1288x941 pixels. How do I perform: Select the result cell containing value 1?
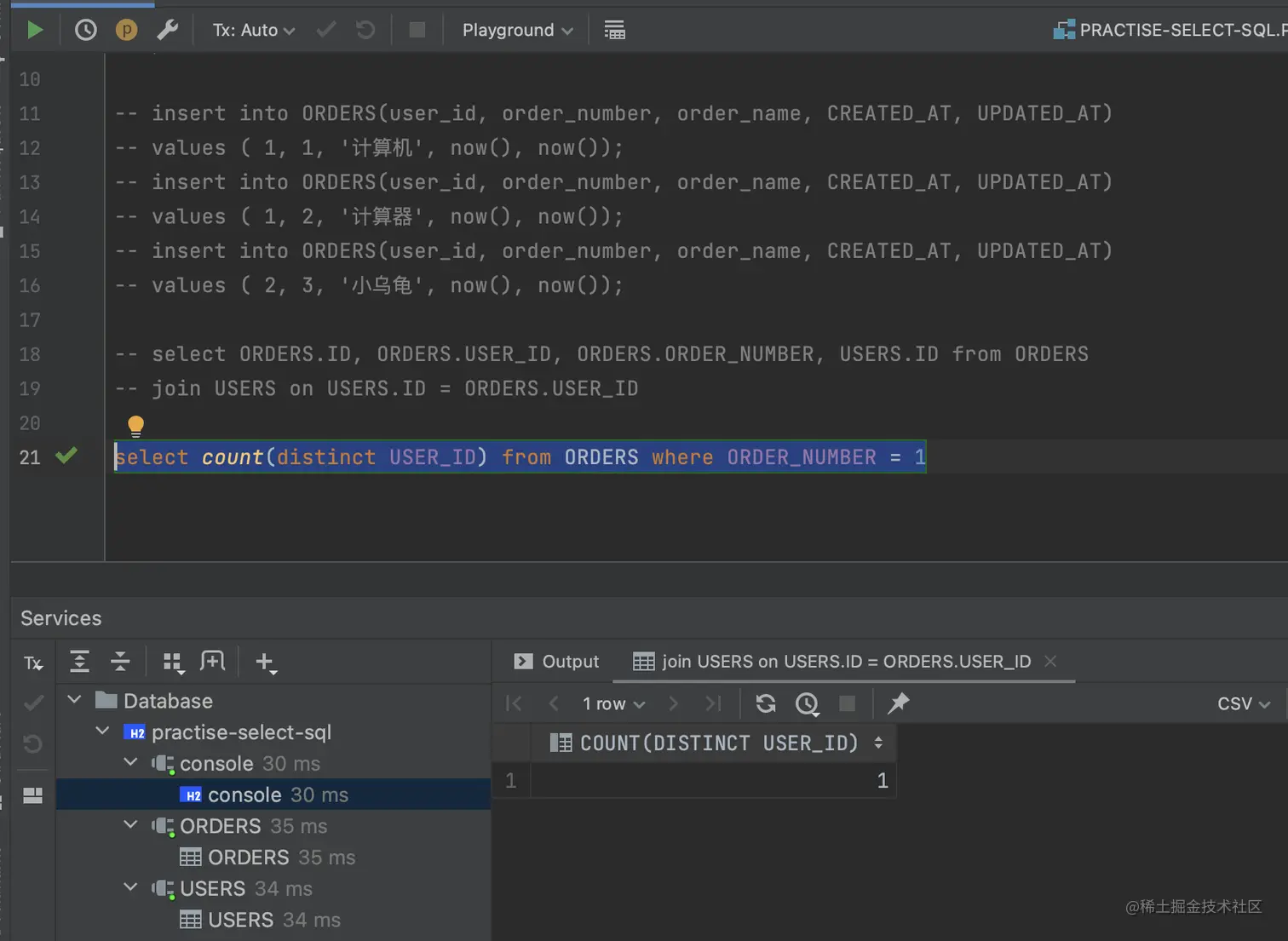point(714,780)
